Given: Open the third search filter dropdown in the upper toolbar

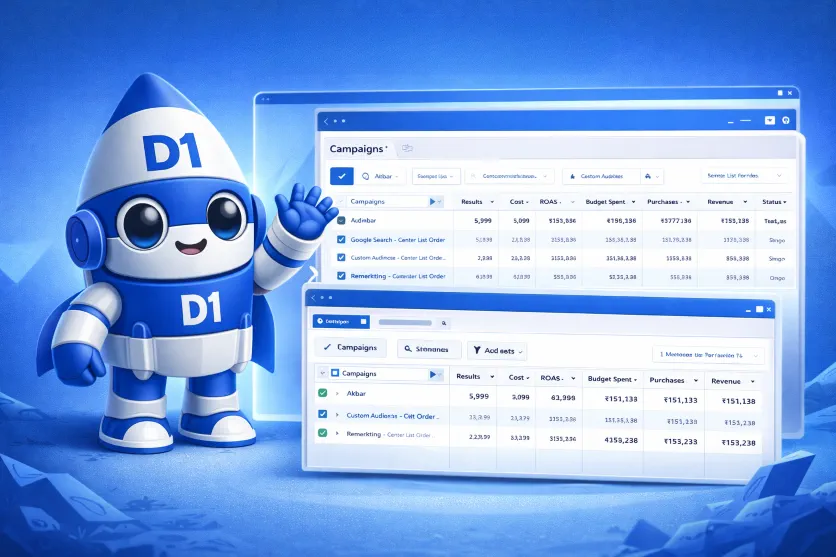Looking at the screenshot, I should click(x=509, y=176).
